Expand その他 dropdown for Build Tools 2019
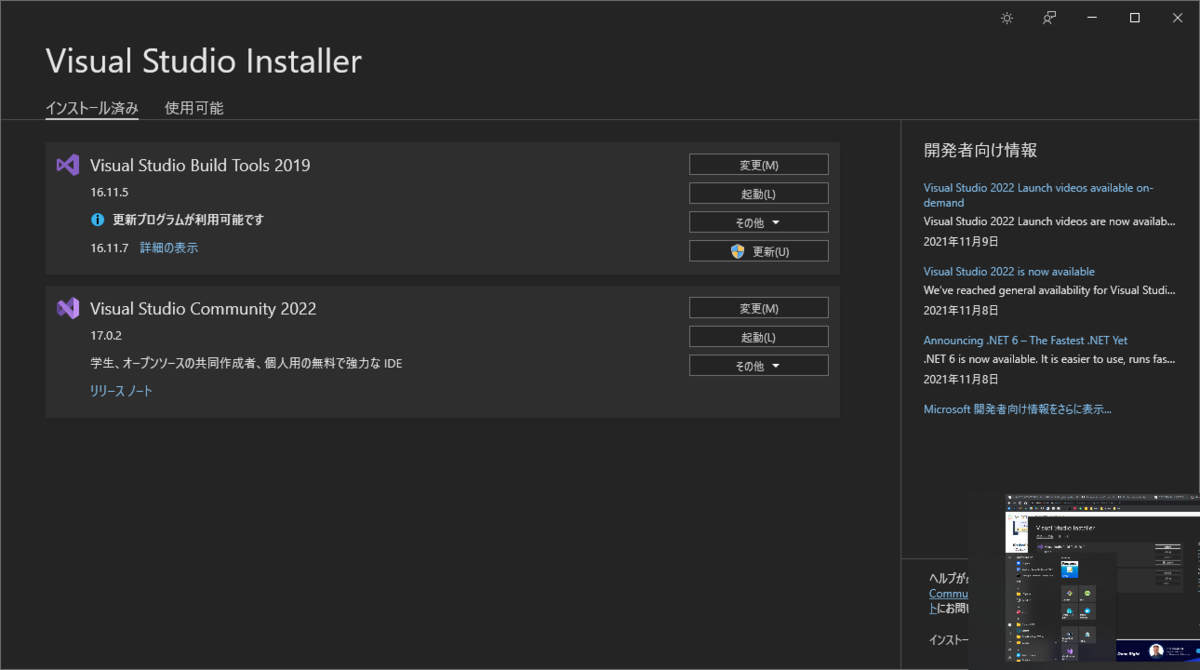The image size is (1200, 670). [759, 222]
